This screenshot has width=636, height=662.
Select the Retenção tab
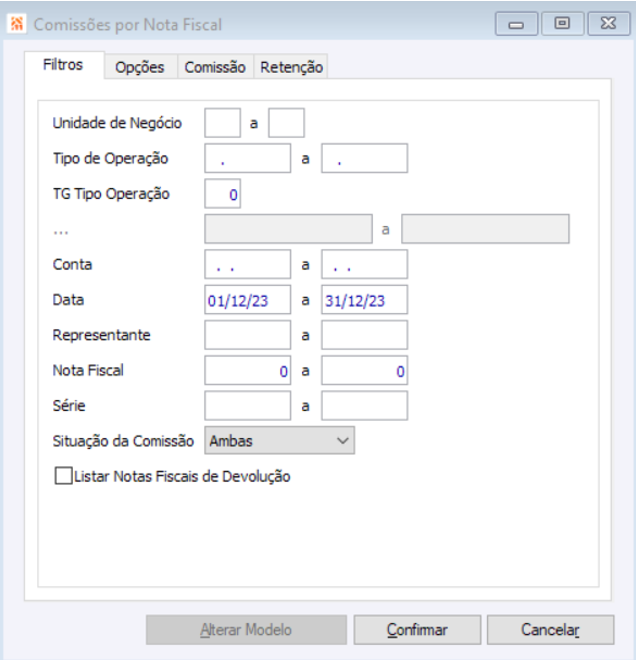[x=291, y=67]
